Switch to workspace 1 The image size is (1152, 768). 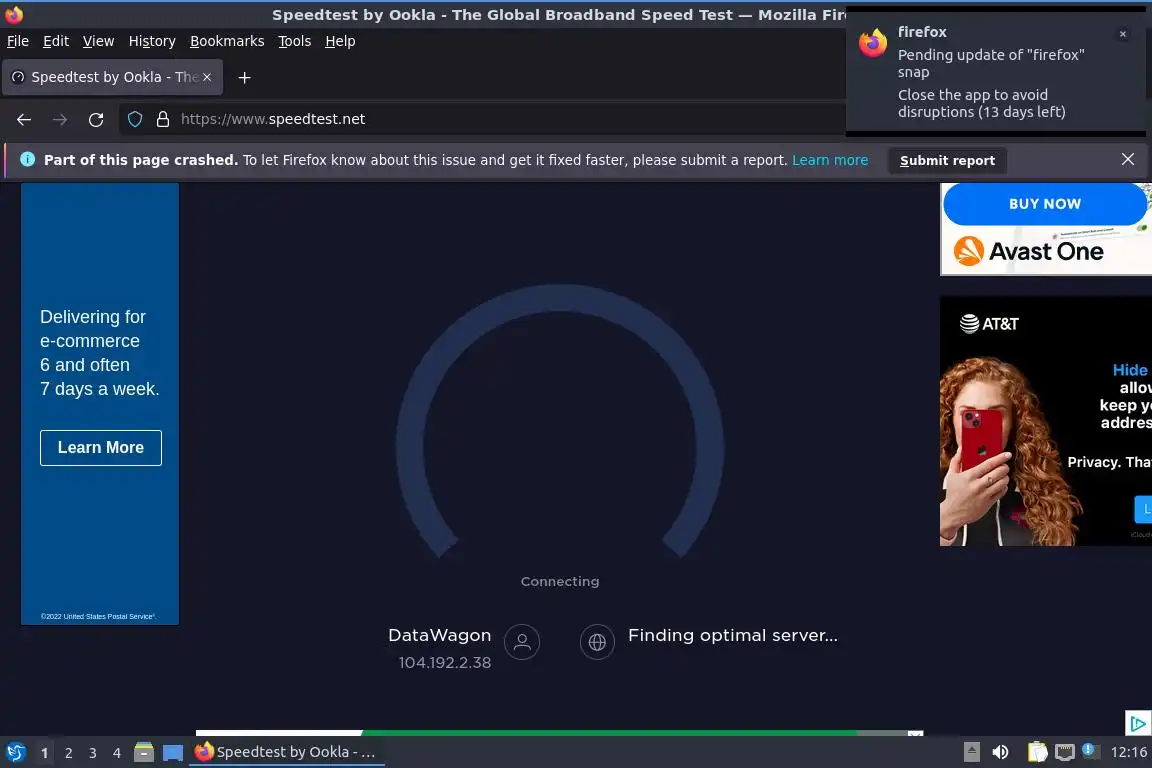click(x=45, y=753)
